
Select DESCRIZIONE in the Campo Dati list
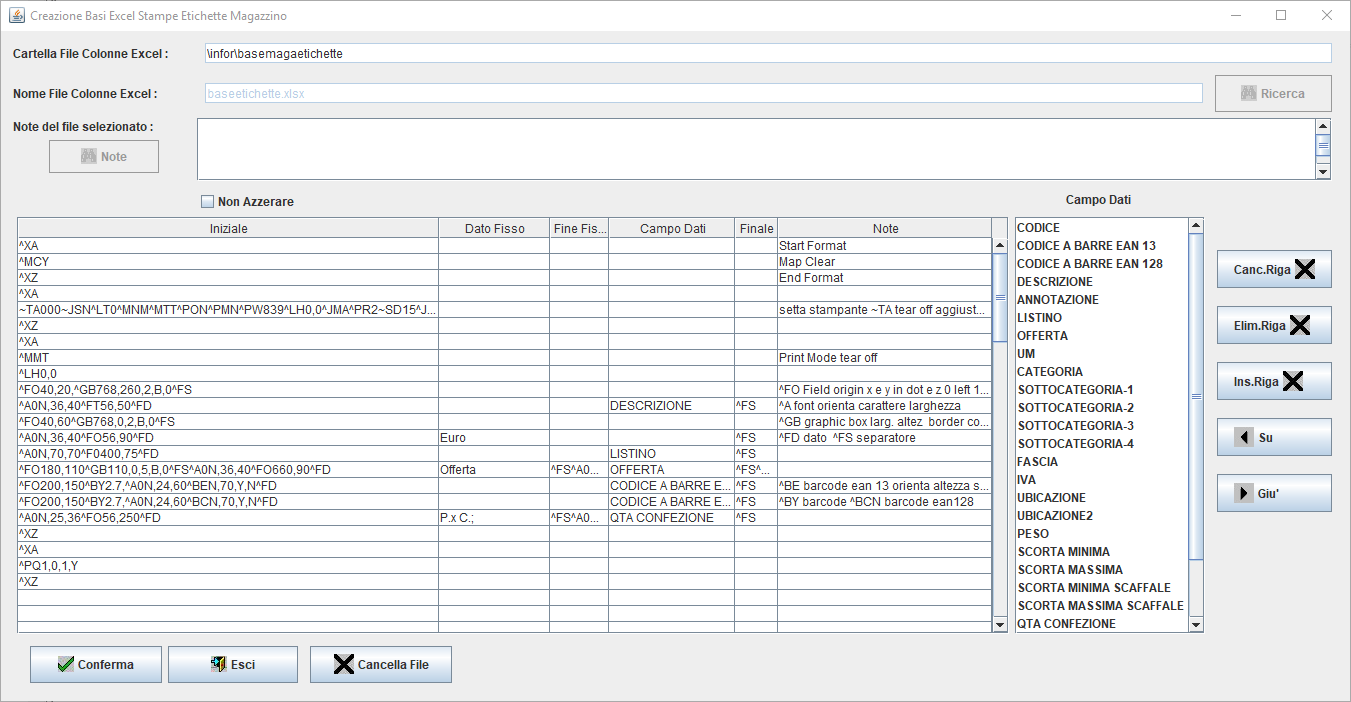click(x=1055, y=282)
